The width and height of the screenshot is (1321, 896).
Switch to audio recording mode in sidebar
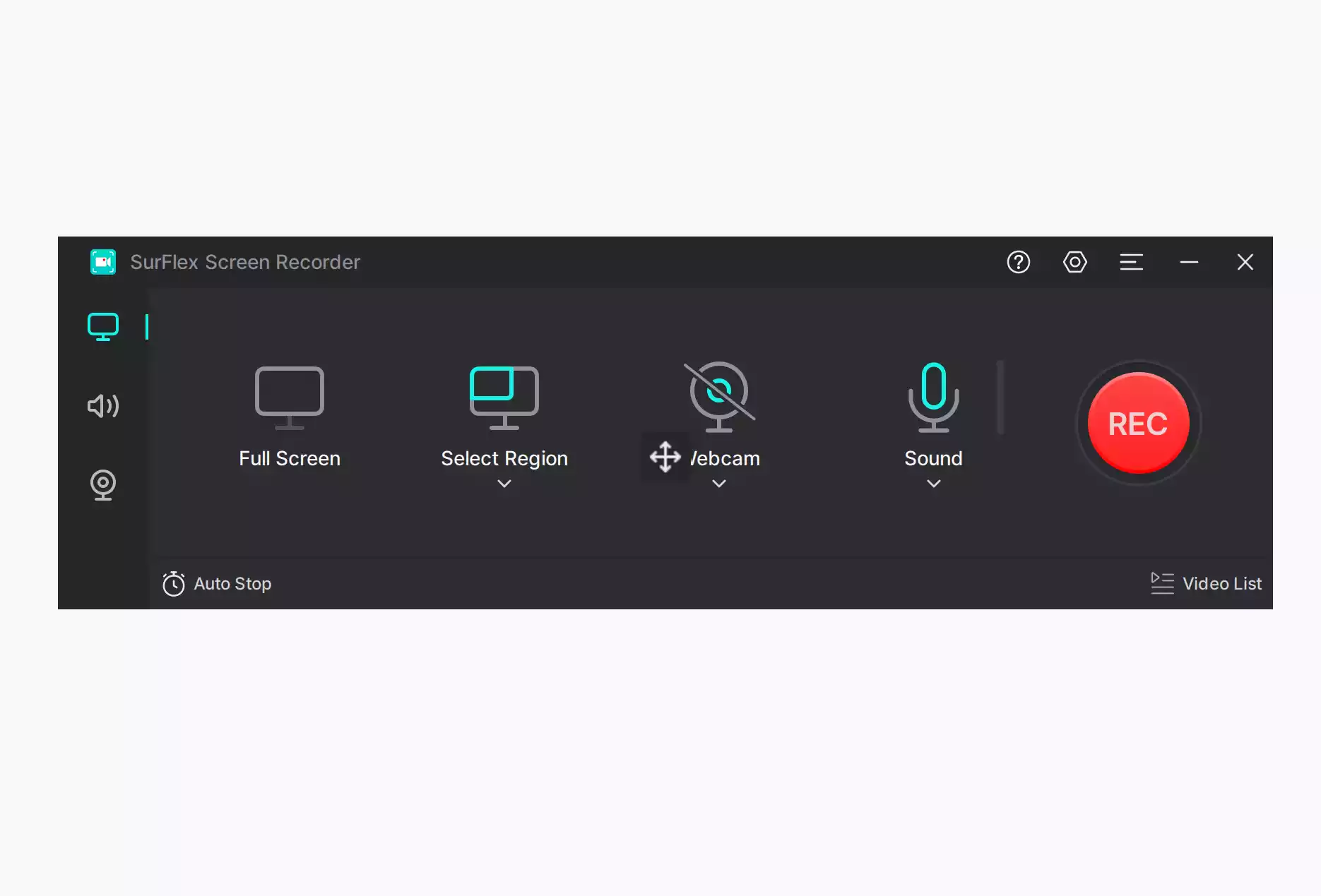pos(103,406)
